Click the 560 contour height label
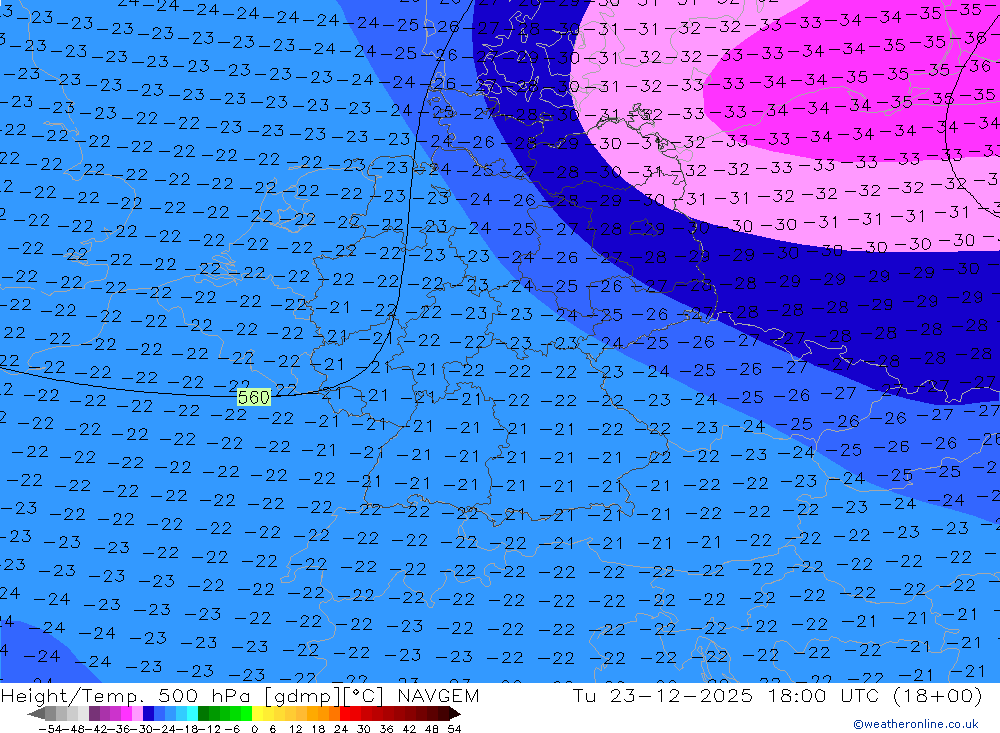 click(254, 397)
